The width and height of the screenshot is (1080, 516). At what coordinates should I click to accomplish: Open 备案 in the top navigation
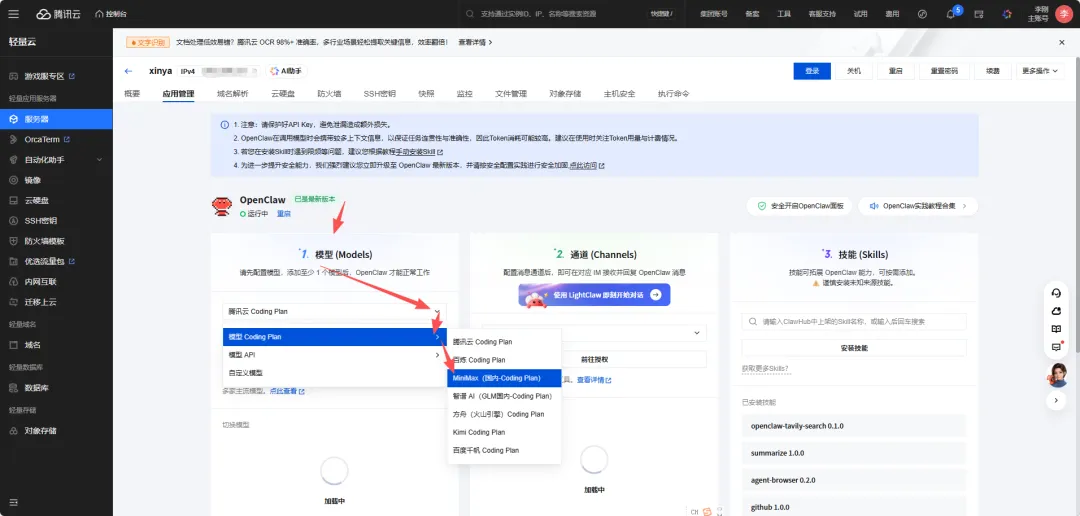pyautogui.click(x=752, y=14)
